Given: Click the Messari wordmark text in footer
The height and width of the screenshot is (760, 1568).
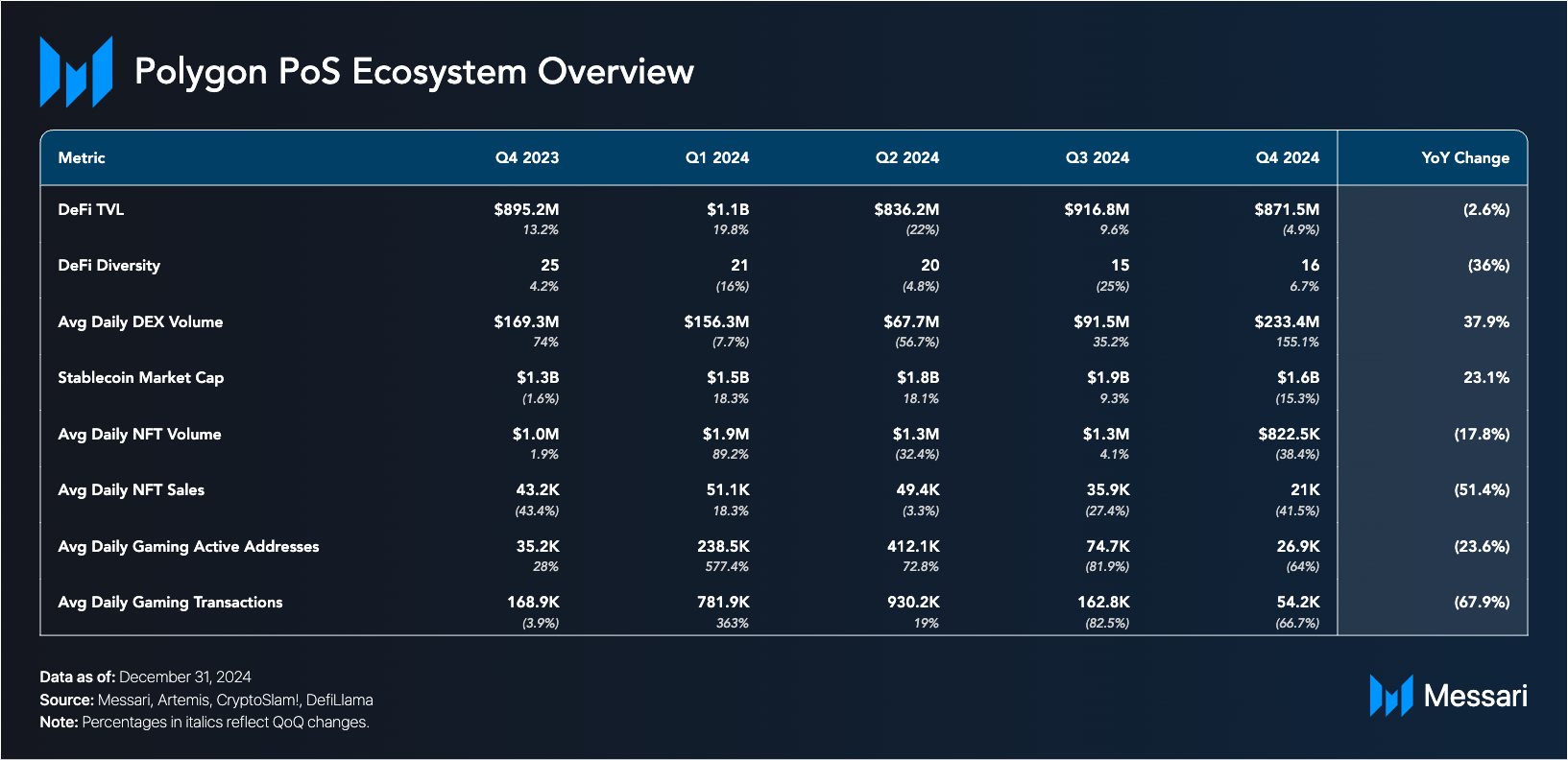Looking at the screenshot, I should coord(1475,696).
